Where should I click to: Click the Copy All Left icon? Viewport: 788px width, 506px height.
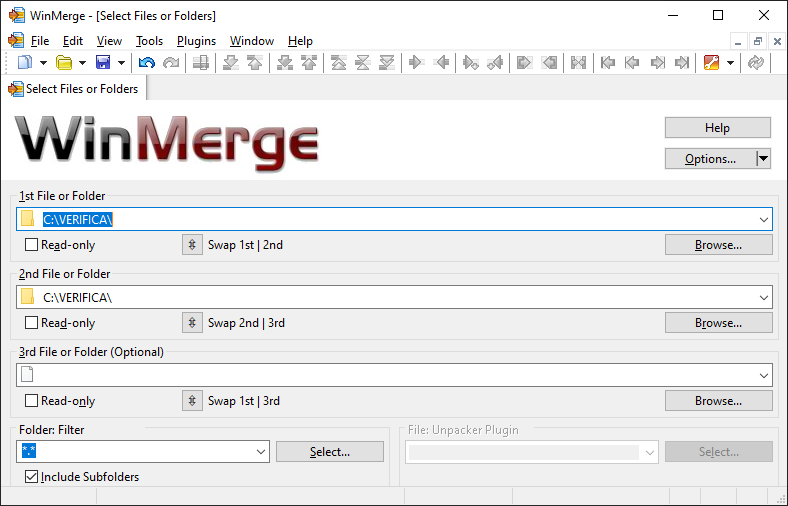coord(549,62)
